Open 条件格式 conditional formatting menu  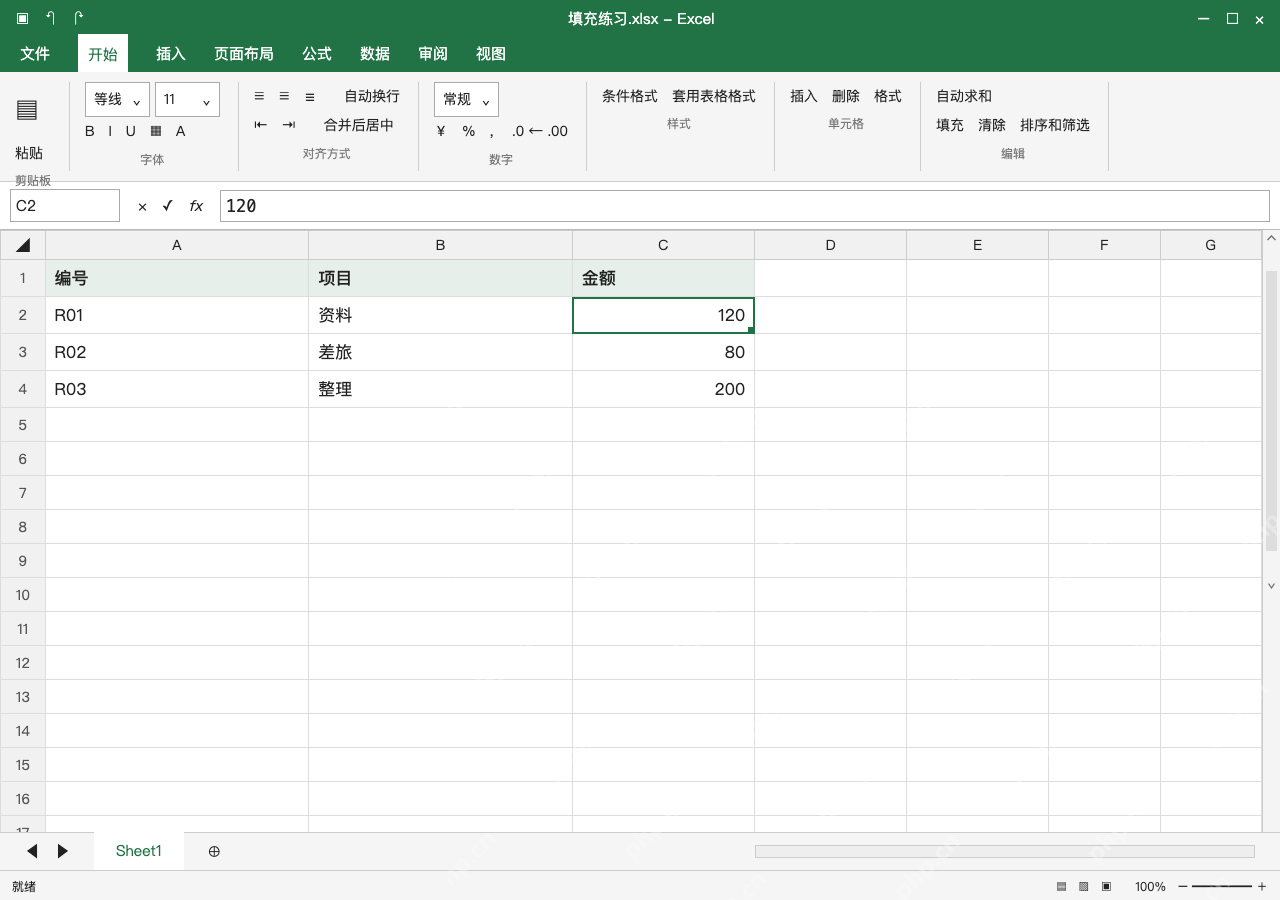pyautogui.click(x=630, y=96)
